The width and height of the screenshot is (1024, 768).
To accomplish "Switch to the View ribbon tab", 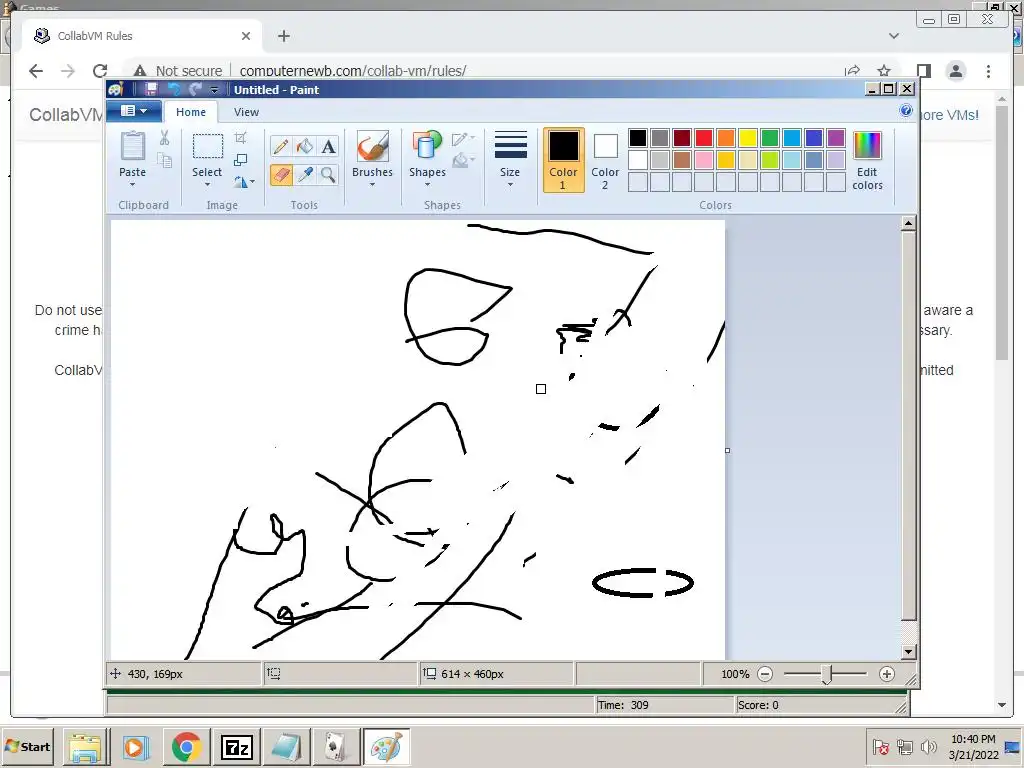I will tap(246, 112).
